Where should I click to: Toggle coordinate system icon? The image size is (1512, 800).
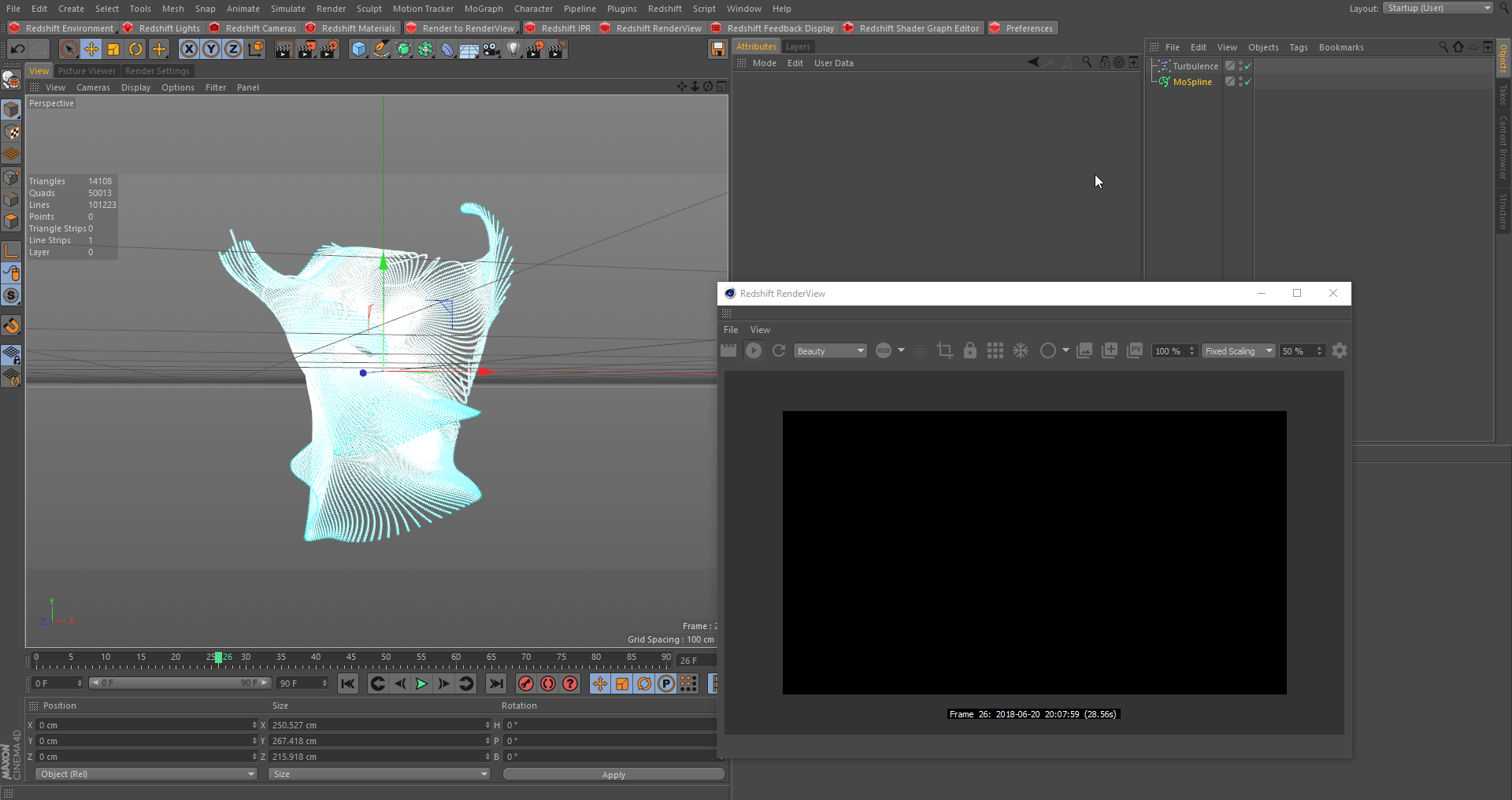tap(255, 50)
